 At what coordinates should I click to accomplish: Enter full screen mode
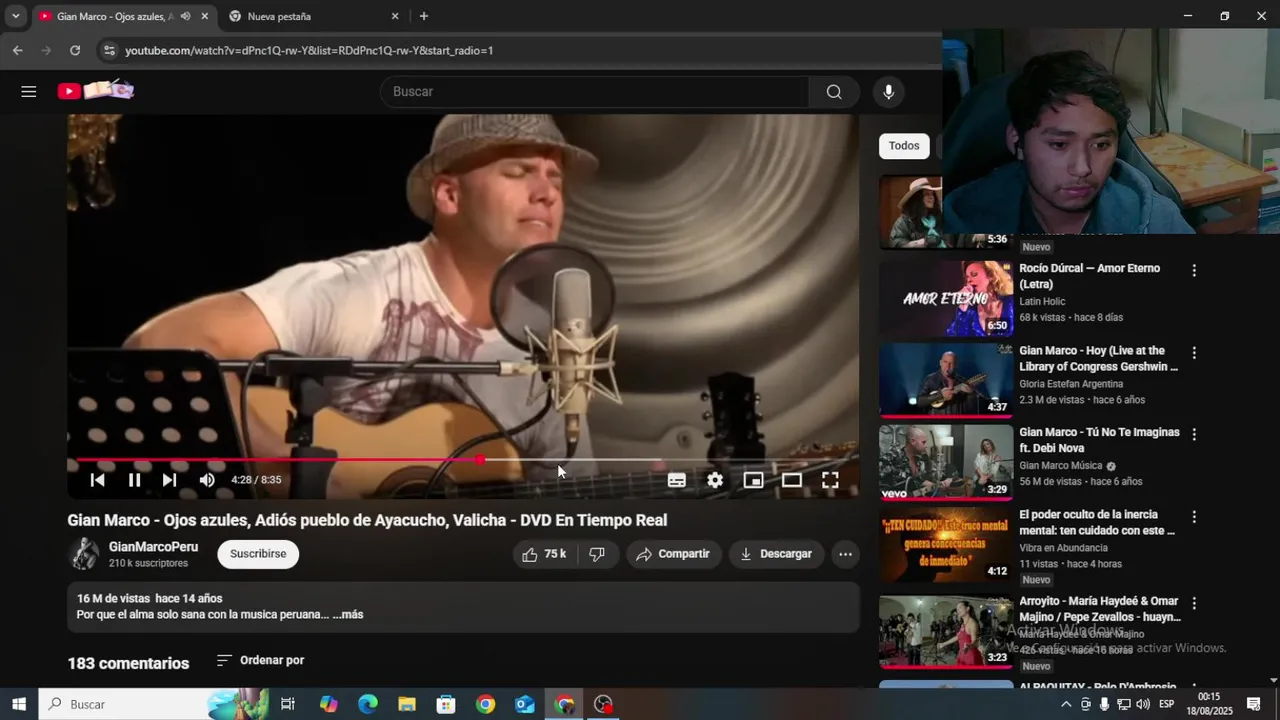coord(830,480)
